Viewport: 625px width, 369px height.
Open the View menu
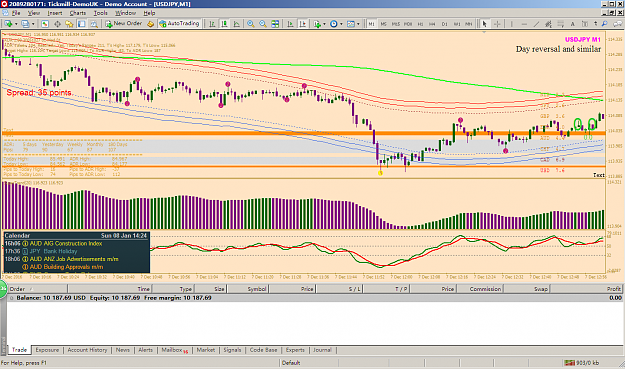[x=33, y=13]
